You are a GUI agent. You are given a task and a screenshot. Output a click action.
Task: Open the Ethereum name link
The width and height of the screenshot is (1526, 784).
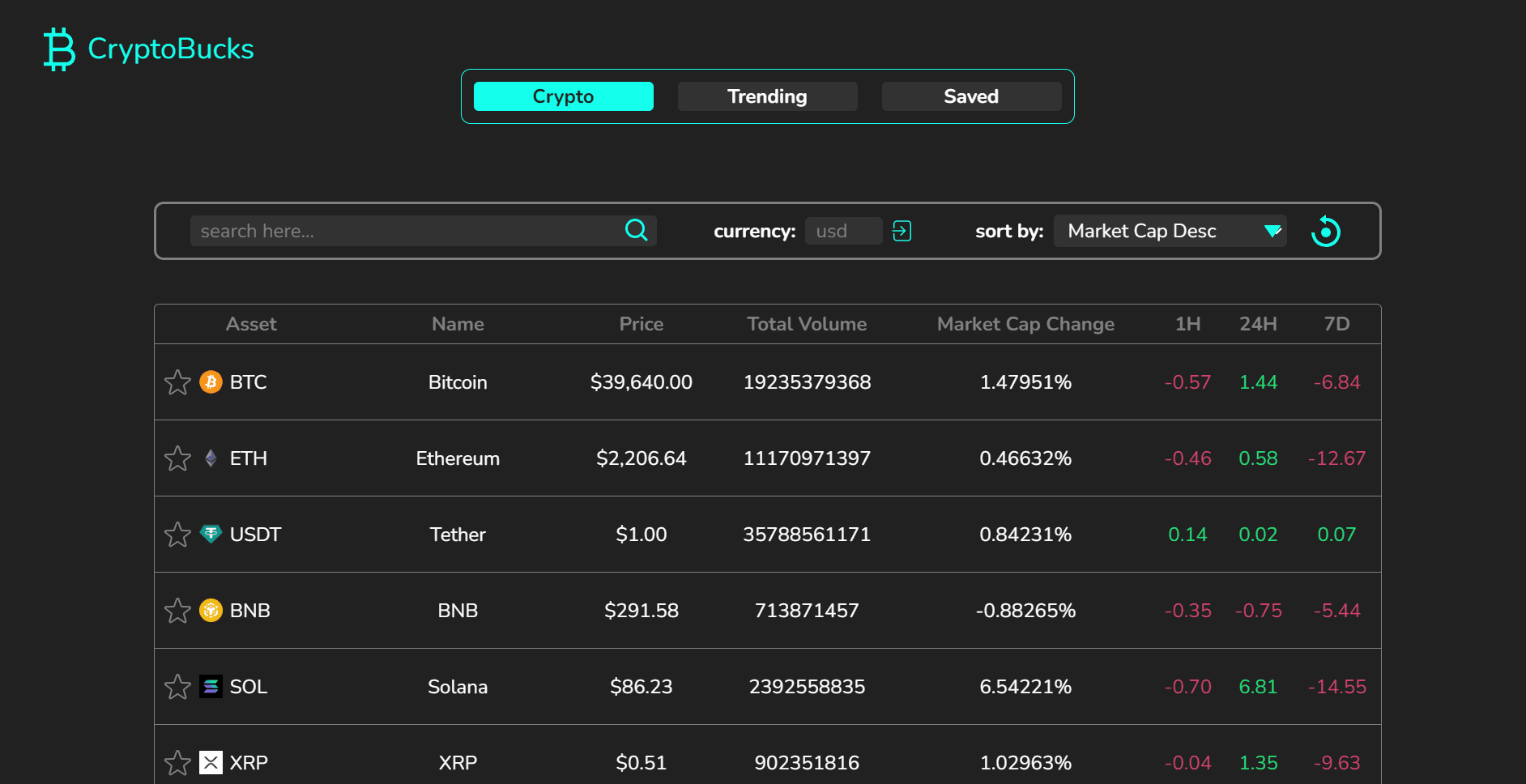click(458, 458)
